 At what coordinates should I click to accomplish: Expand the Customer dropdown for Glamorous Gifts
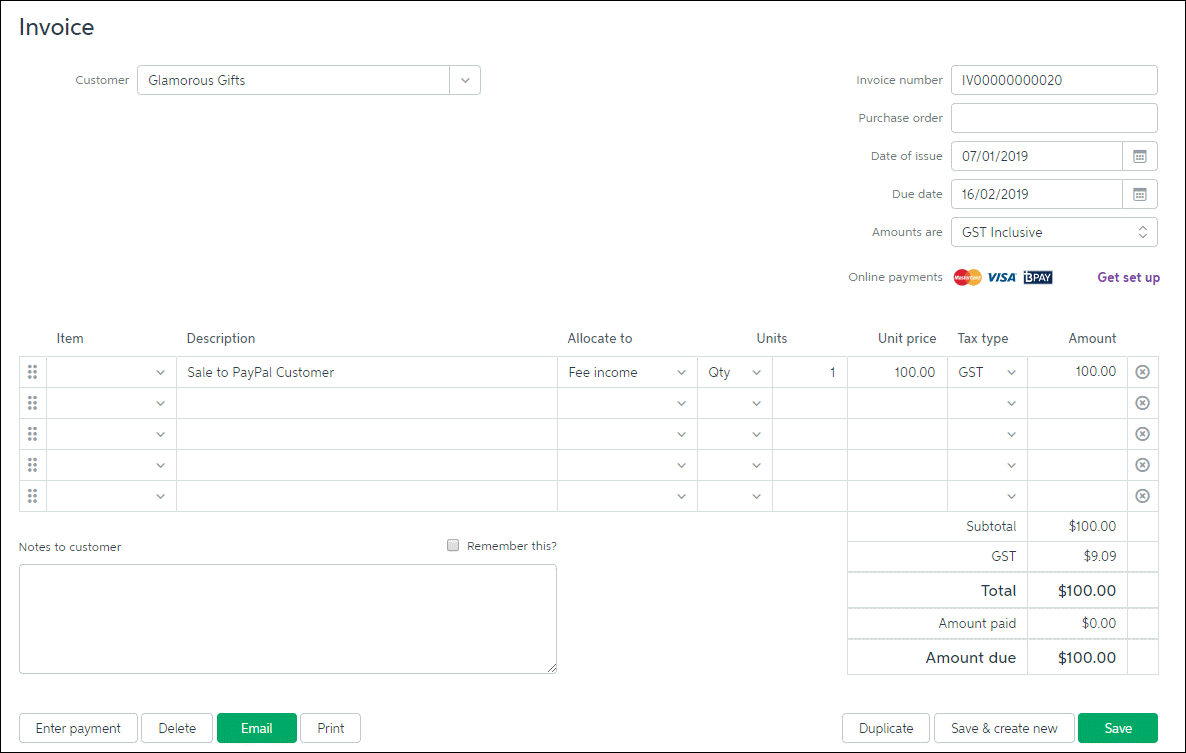[x=464, y=80]
